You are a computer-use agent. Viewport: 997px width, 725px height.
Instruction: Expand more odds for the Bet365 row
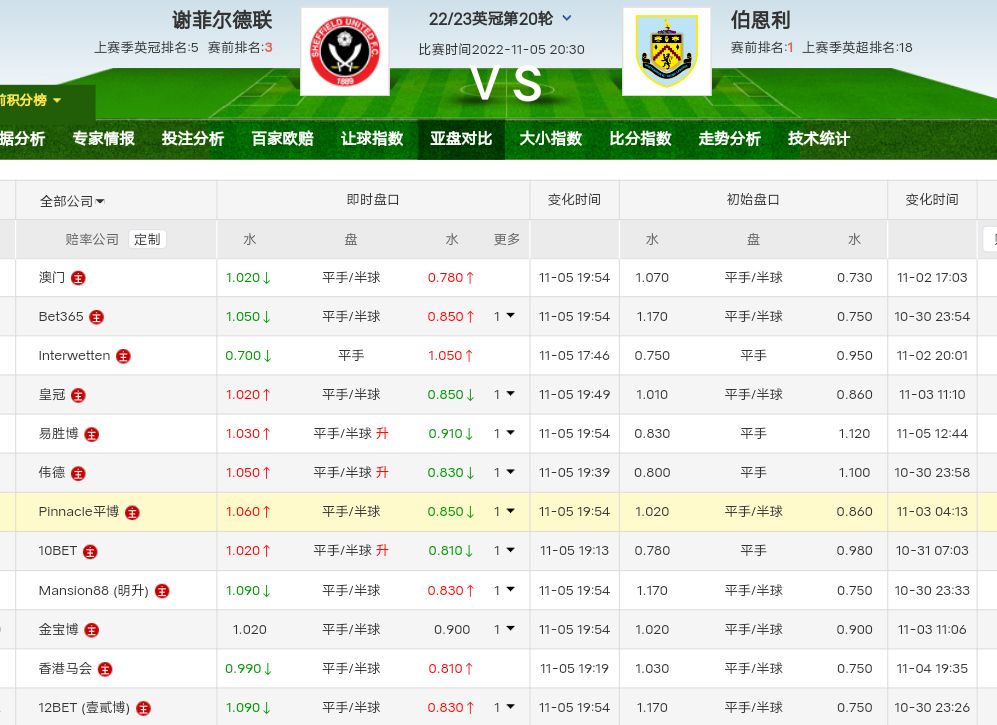tap(505, 316)
